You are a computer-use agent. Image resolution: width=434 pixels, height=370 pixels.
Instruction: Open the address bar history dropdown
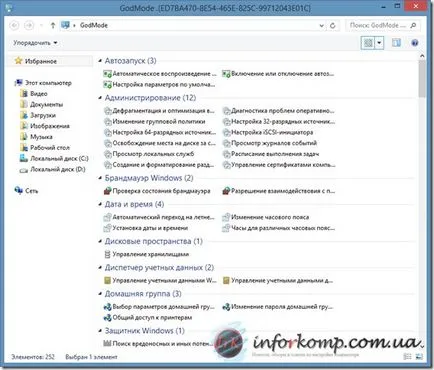321,25
